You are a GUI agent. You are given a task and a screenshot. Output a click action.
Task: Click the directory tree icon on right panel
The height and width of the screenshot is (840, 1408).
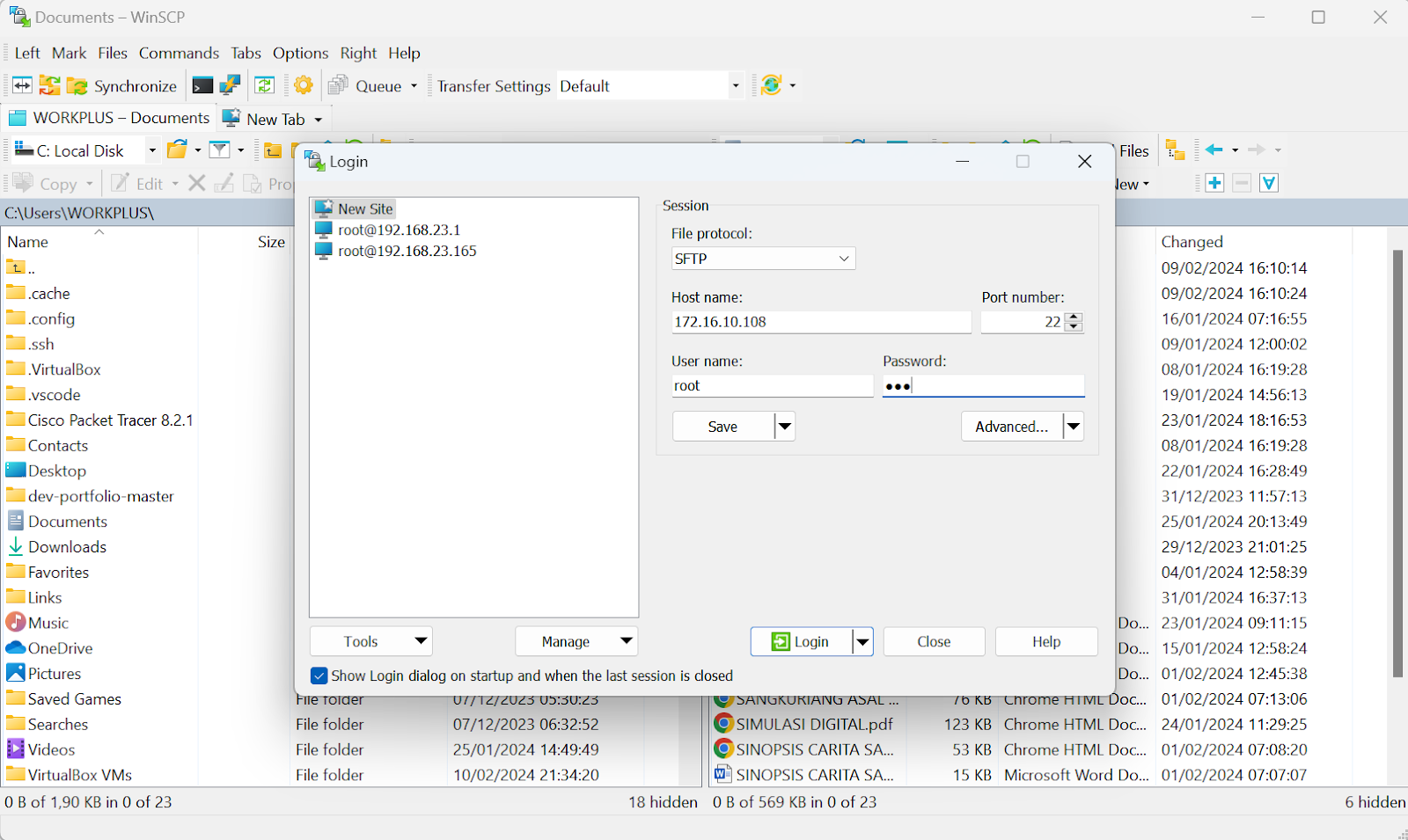coord(1175,150)
